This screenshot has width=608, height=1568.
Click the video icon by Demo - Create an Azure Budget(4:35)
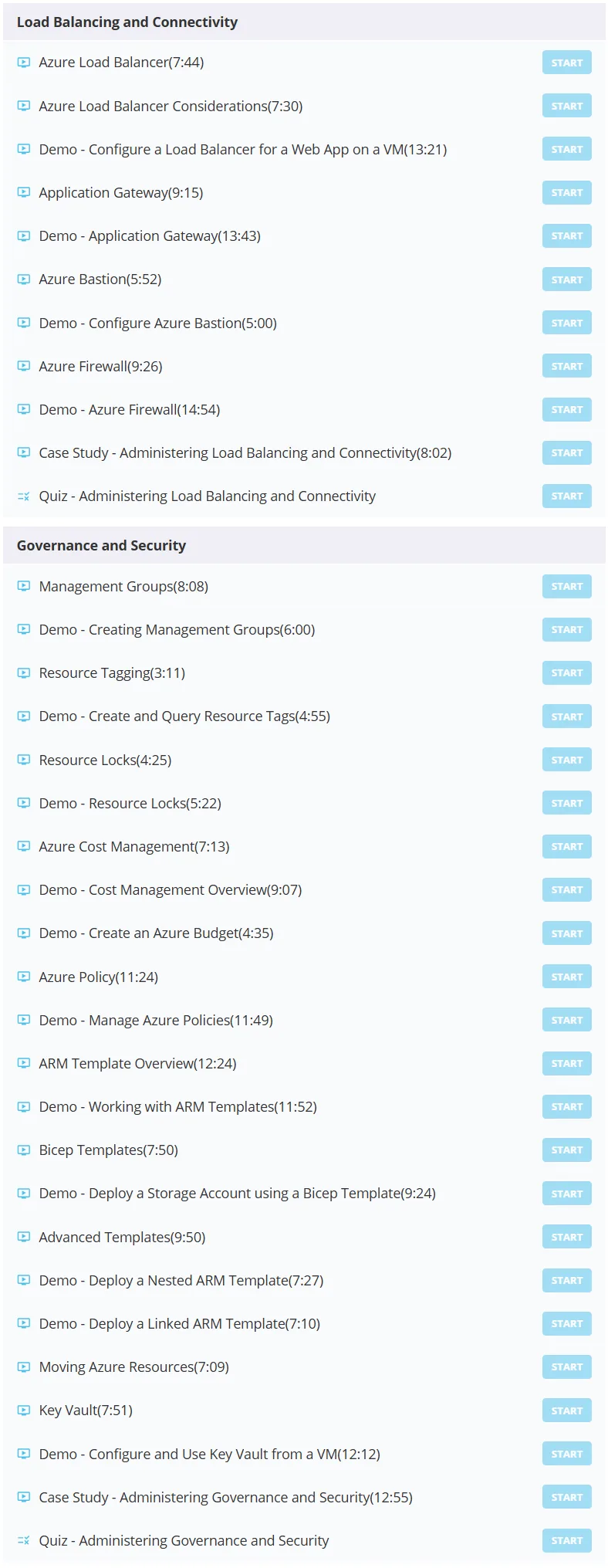tap(24, 933)
